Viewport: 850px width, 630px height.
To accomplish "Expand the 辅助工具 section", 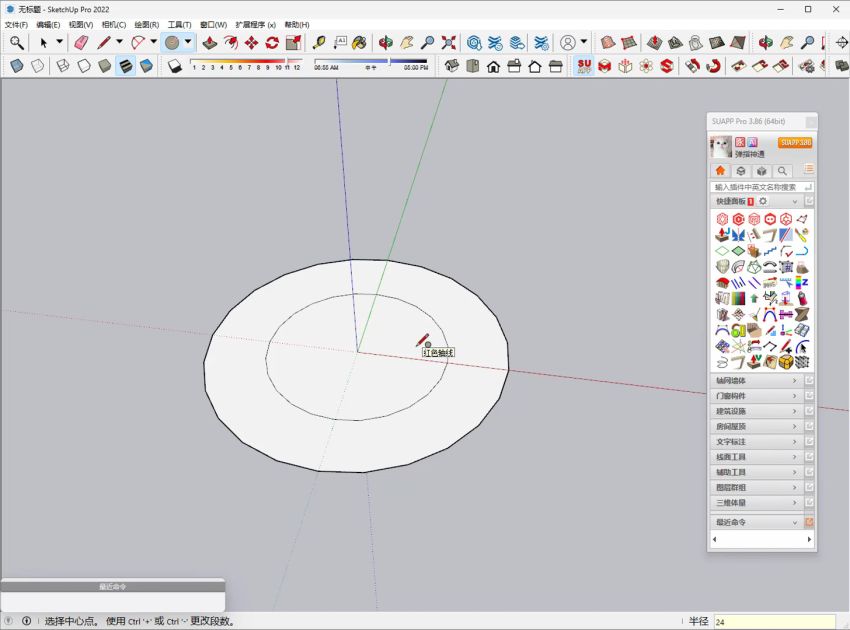I will click(755, 472).
